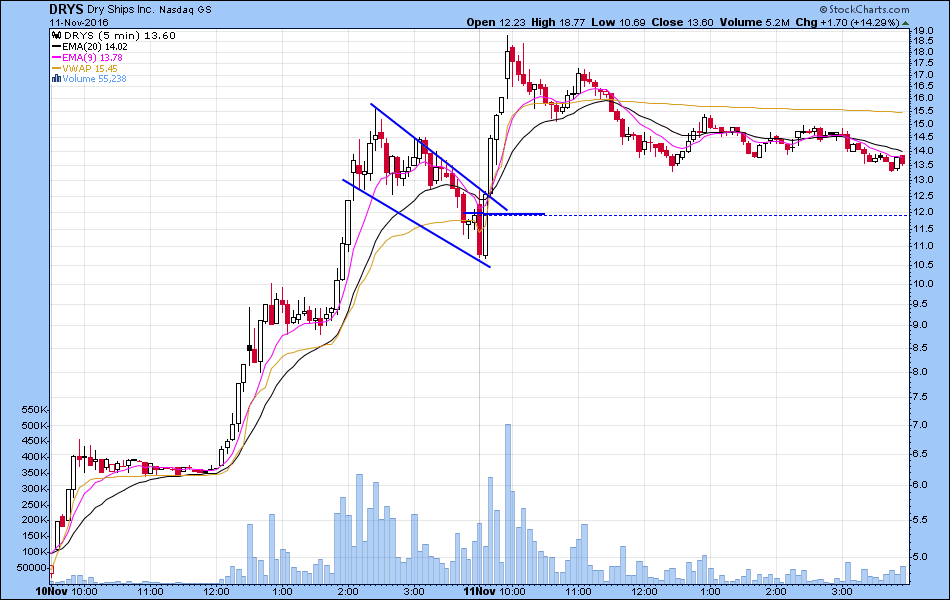The width and height of the screenshot is (950, 600).
Task: Click the 18.5 price axis label
Action: 924,41
